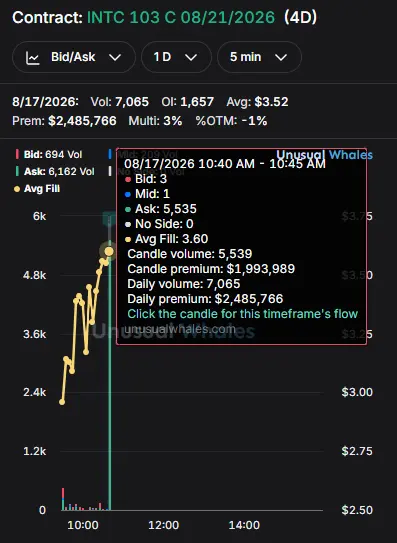Click the white No Side legend marker
This screenshot has height=543, width=397.
pyautogui.click(x=110, y=171)
